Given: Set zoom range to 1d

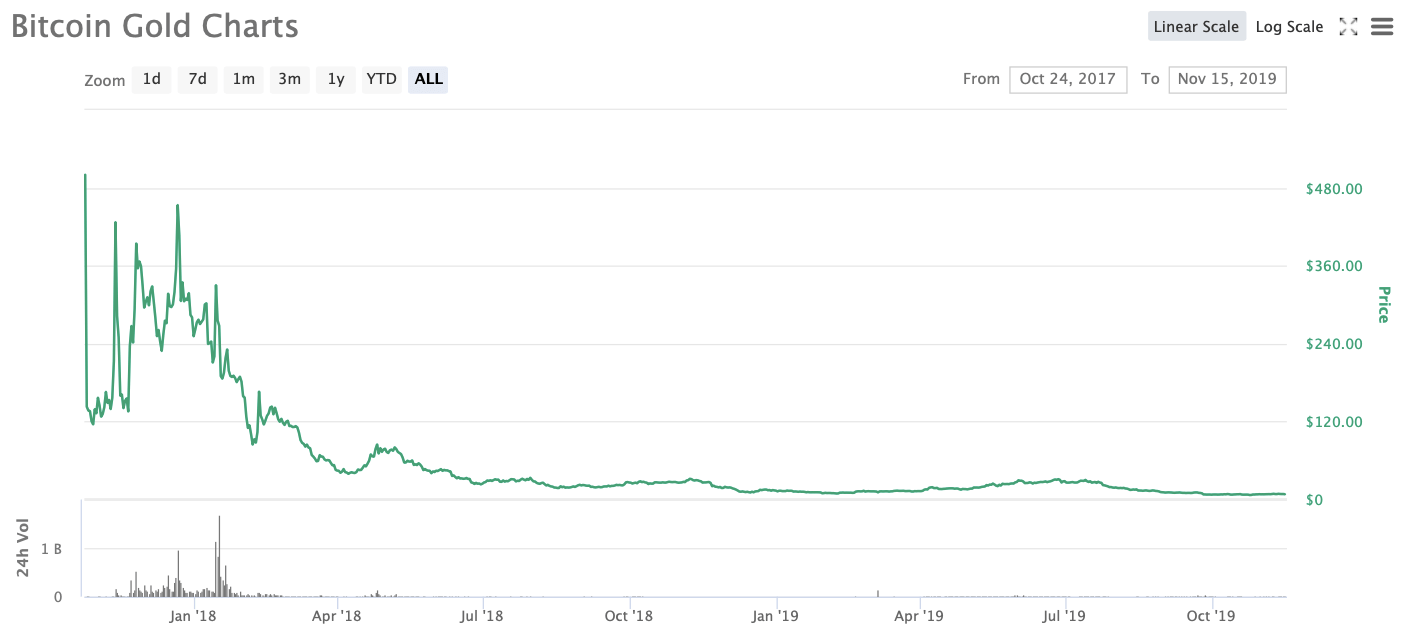Looking at the screenshot, I should tap(151, 79).
